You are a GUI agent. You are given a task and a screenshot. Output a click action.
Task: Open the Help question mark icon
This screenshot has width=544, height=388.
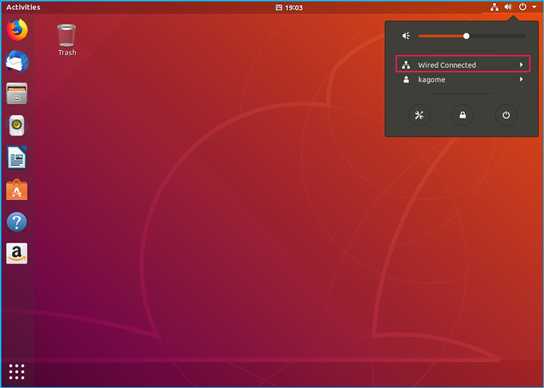pos(17,222)
